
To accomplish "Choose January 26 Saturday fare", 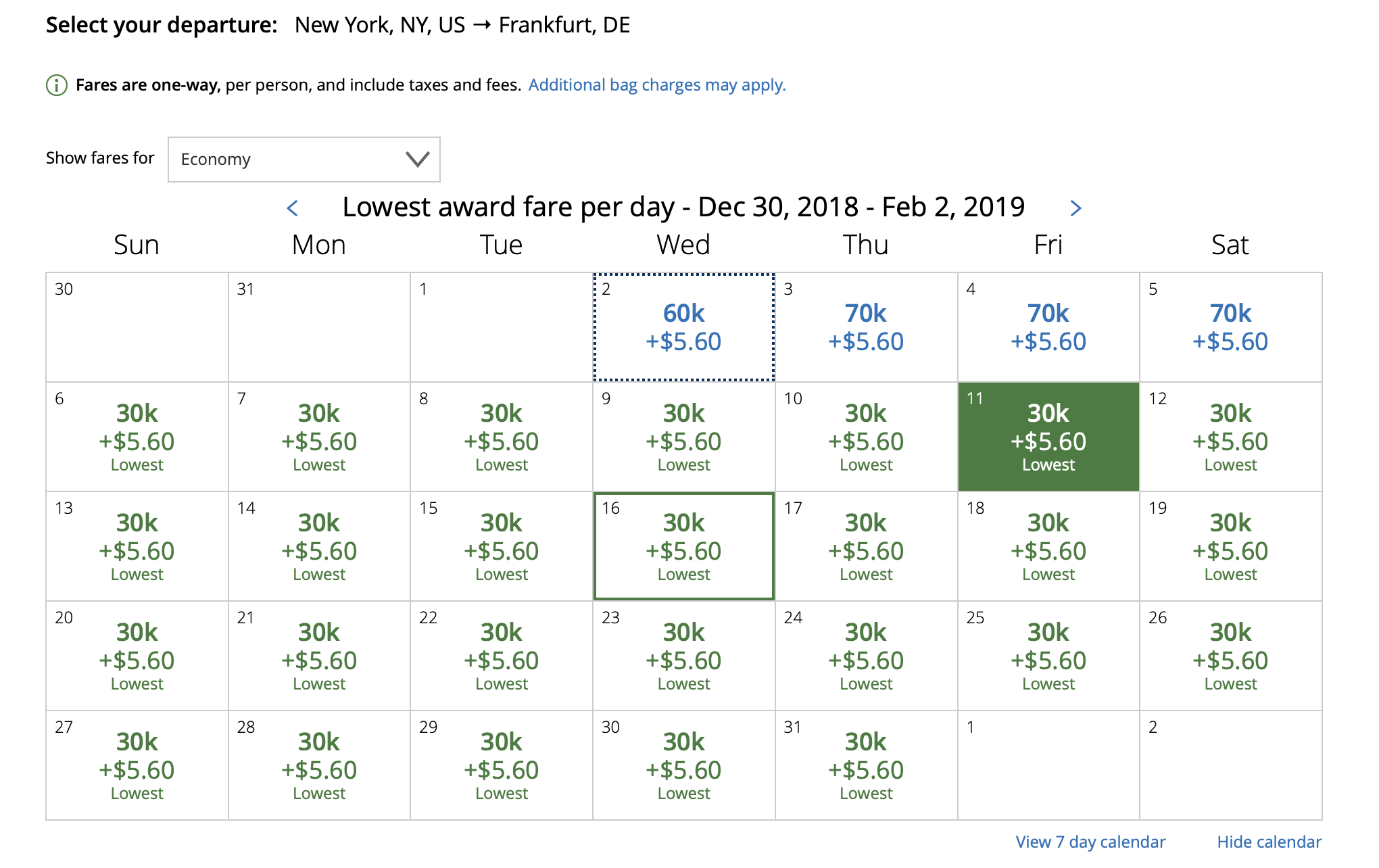I will (x=1231, y=656).
